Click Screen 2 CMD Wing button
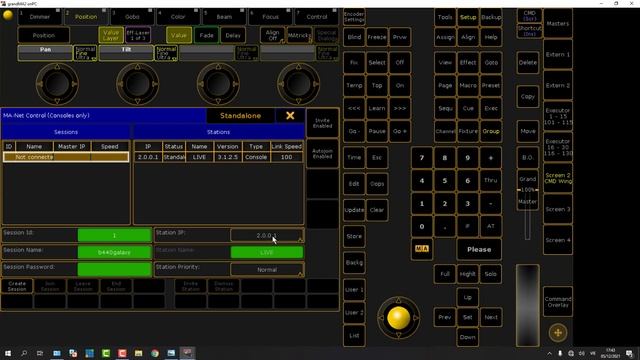 pyautogui.click(x=558, y=178)
